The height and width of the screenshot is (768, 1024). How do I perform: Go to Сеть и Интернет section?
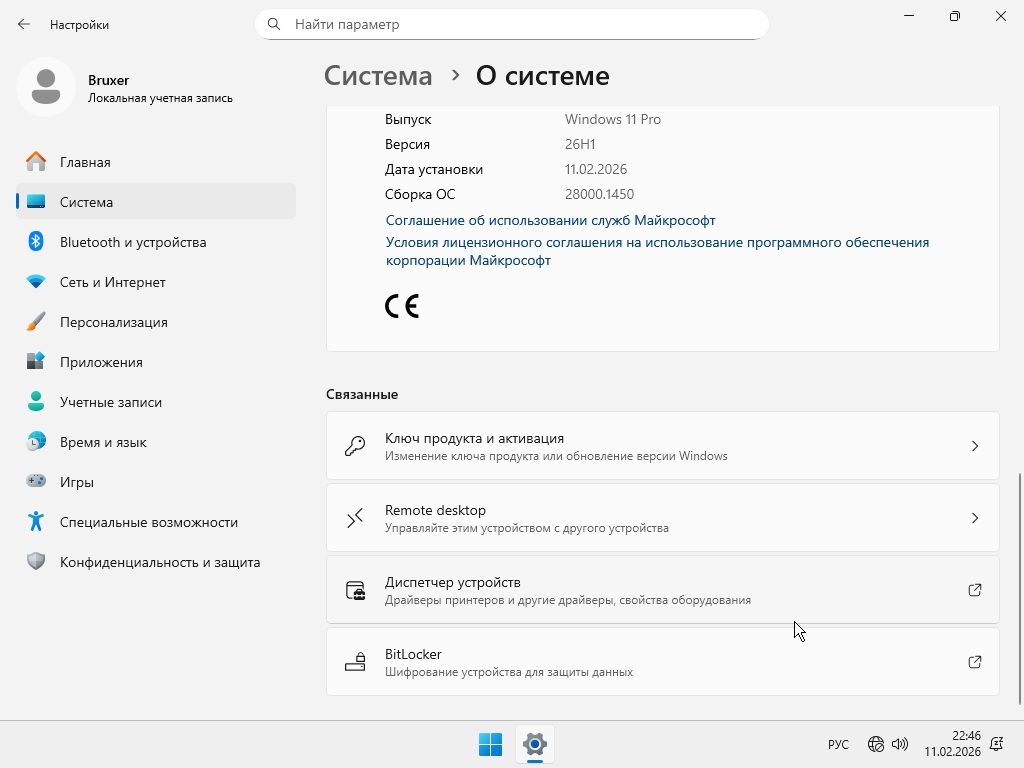[156, 282]
